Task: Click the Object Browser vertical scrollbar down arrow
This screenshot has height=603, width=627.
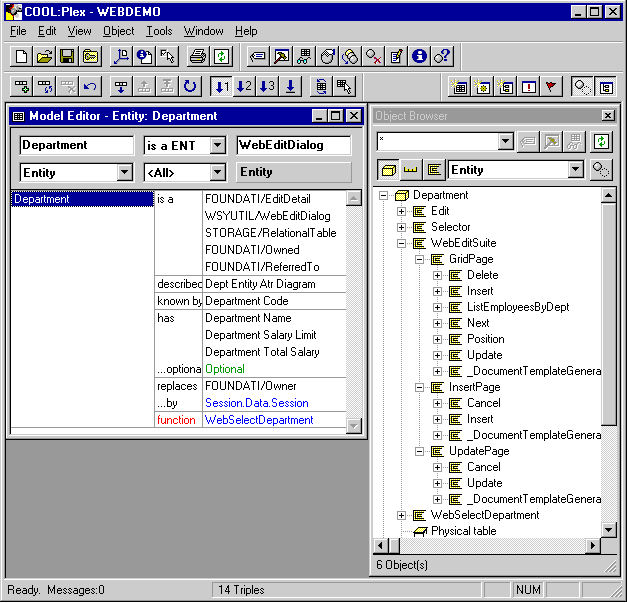Action: [x=608, y=530]
